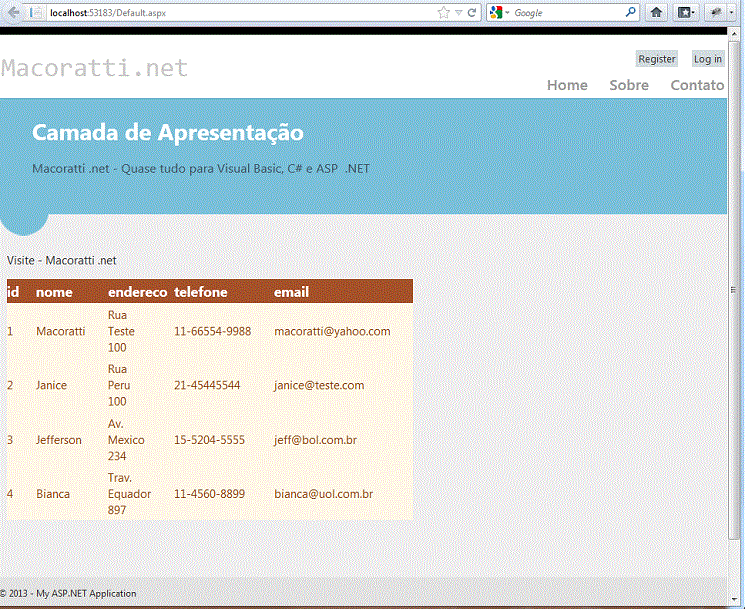Click the Av. Mexico 234 address cell
The height and width of the screenshot is (609, 745).
(x=126, y=440)
